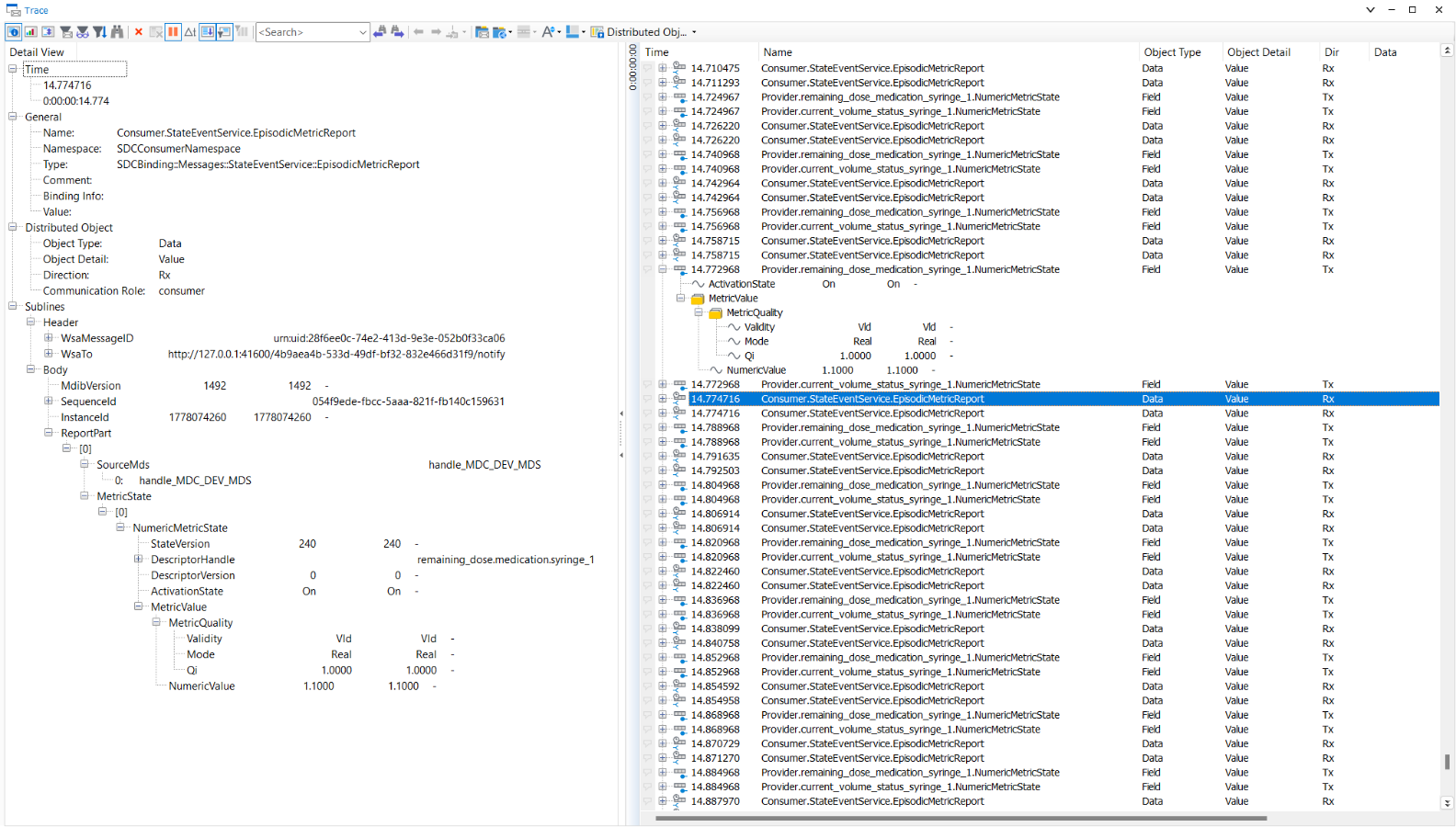Click the grayed column filter icon
1456x827 pixels.
pyautogui.click(x=242, y=32)
